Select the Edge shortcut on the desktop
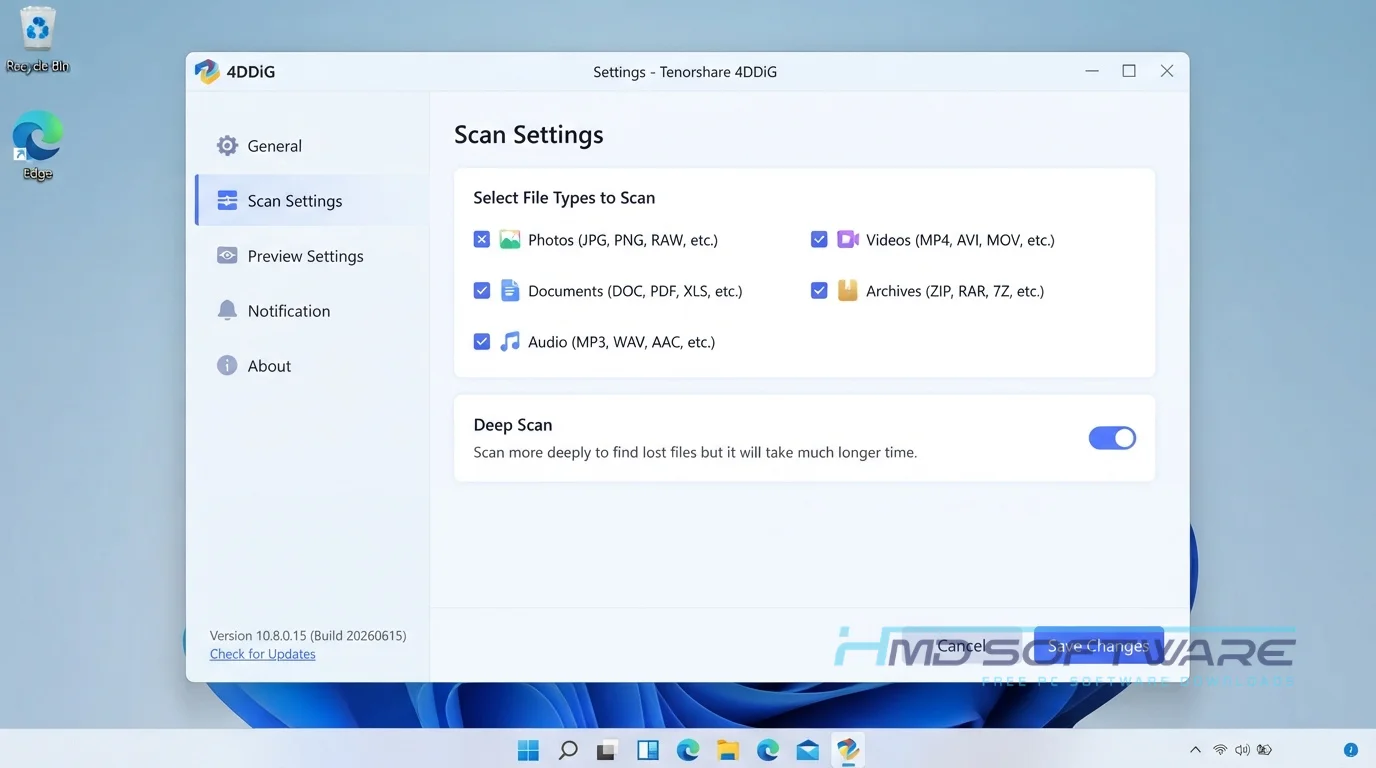This screenshot has width=1376, height=768. (x=38, y=146)
